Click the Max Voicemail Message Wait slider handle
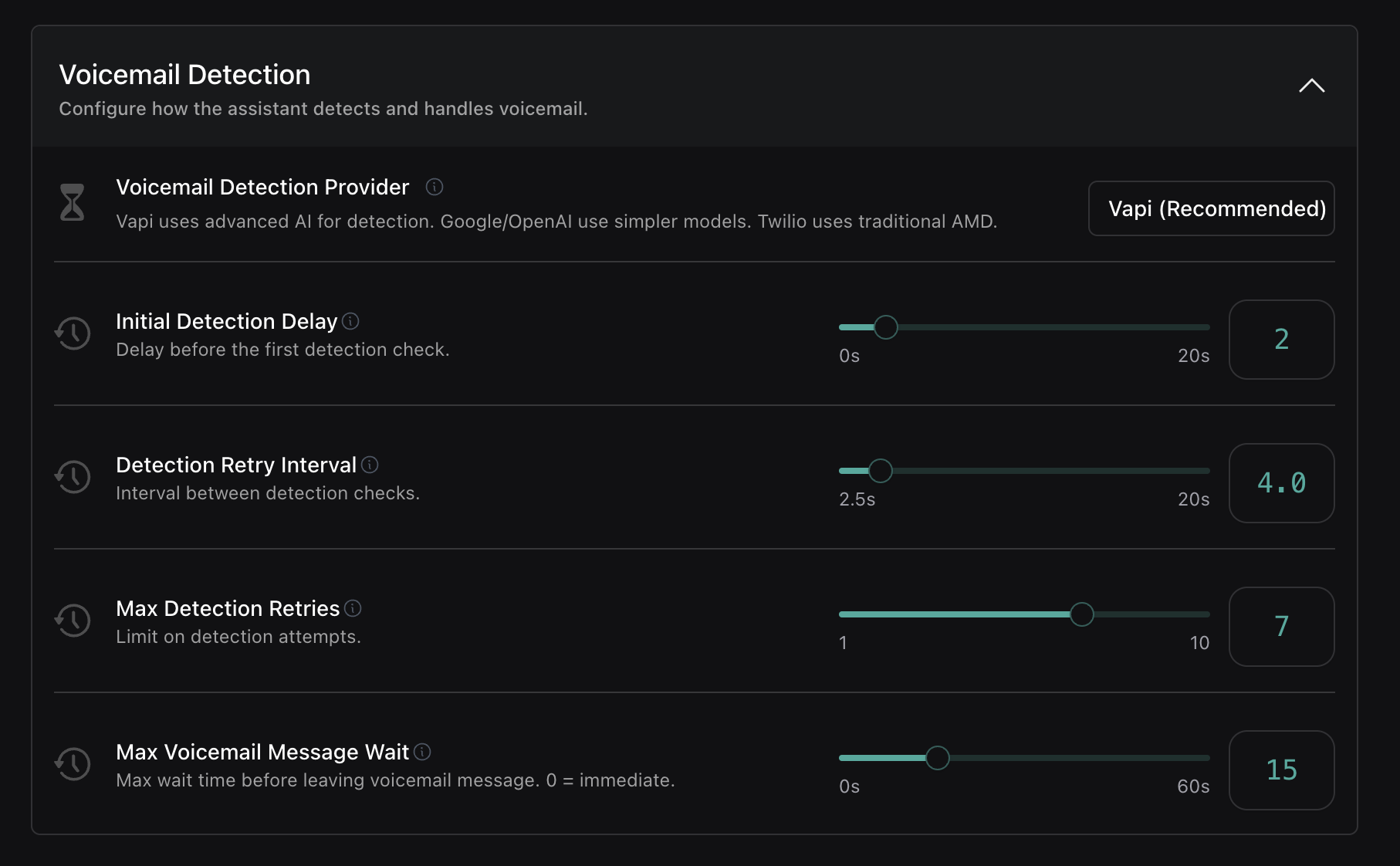The width and height of the screenshot is (1400, 866). tap(938, 757)
